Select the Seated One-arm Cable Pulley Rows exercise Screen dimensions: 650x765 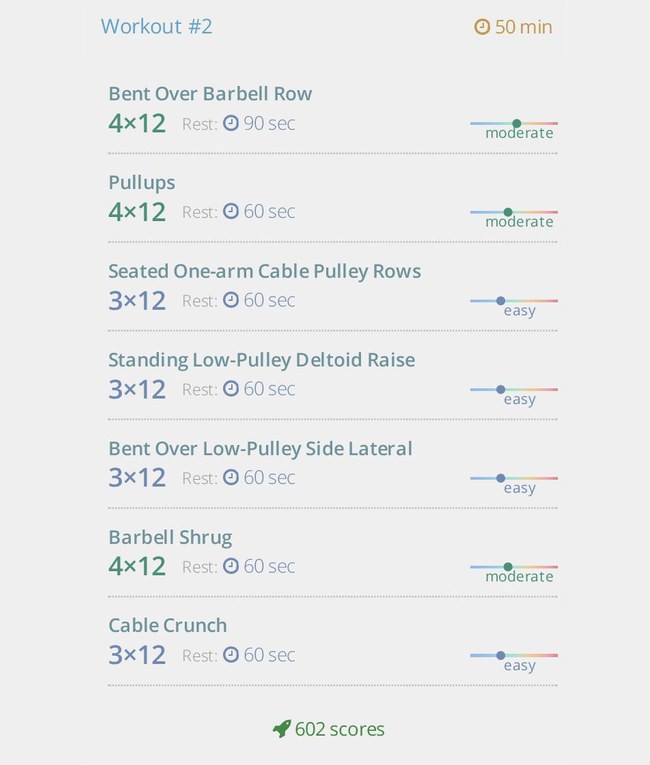pos(264,271)
